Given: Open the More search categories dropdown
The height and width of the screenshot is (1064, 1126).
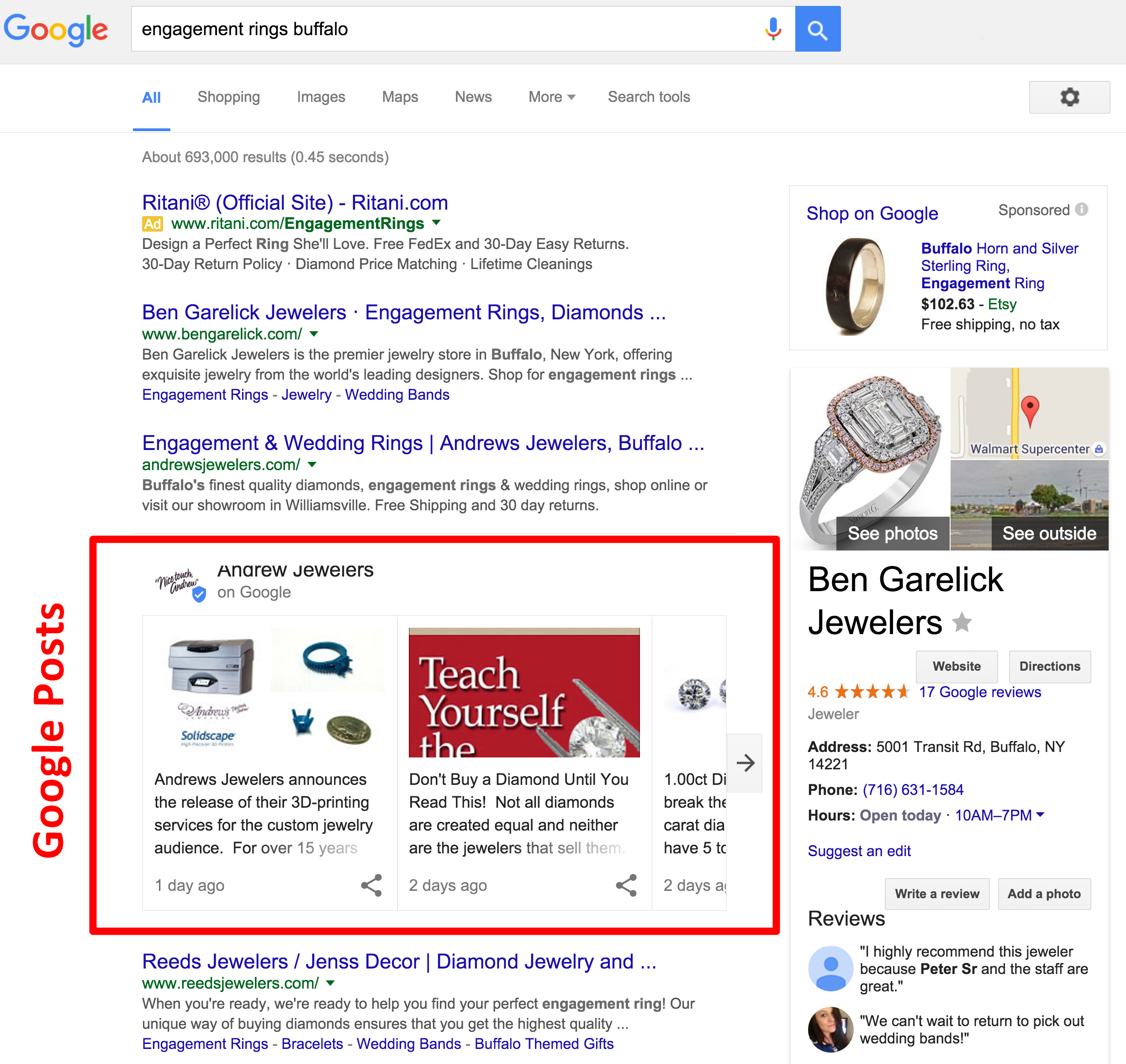Looking at the screenshot, I should pos(552,97).
